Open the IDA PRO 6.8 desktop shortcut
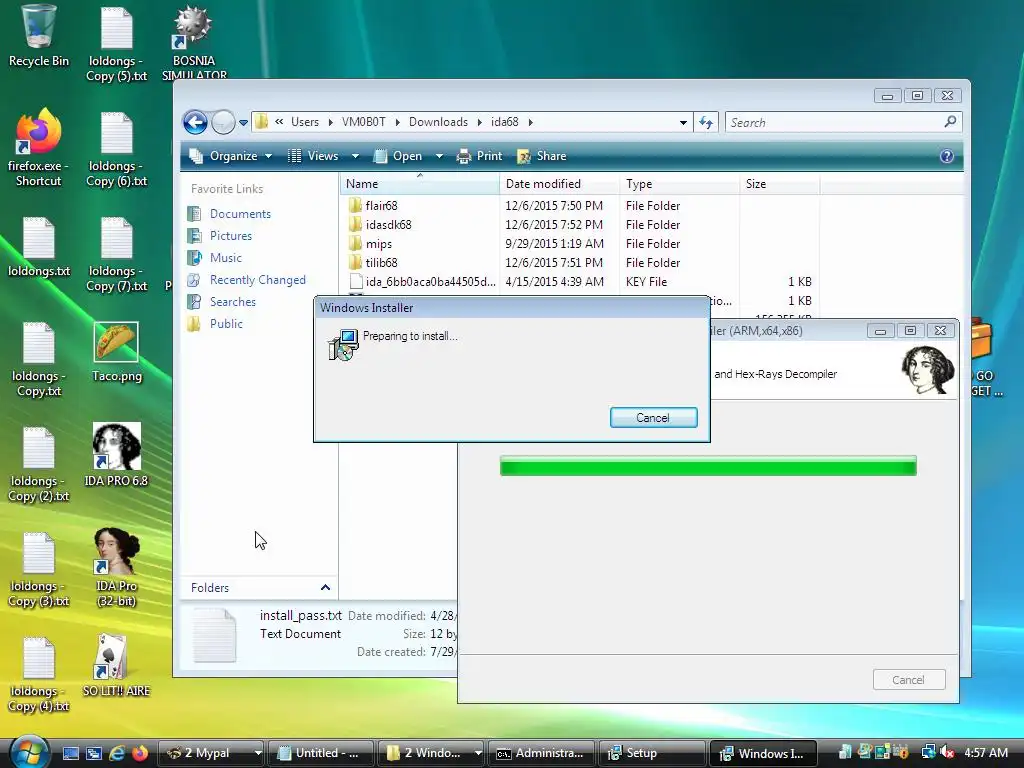Screen dimensions: 1024x768 pos(116,455)
